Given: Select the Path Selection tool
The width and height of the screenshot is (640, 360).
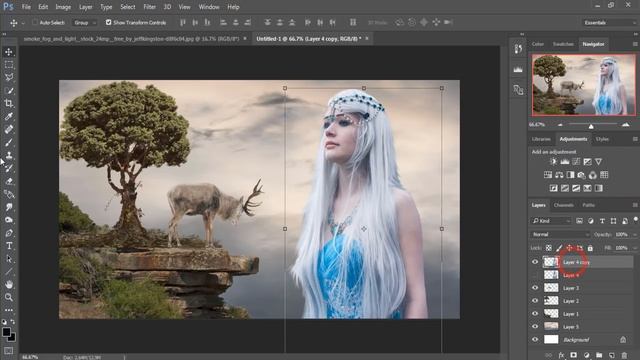Looking at the screenshot, I should (x=9, y=259).
